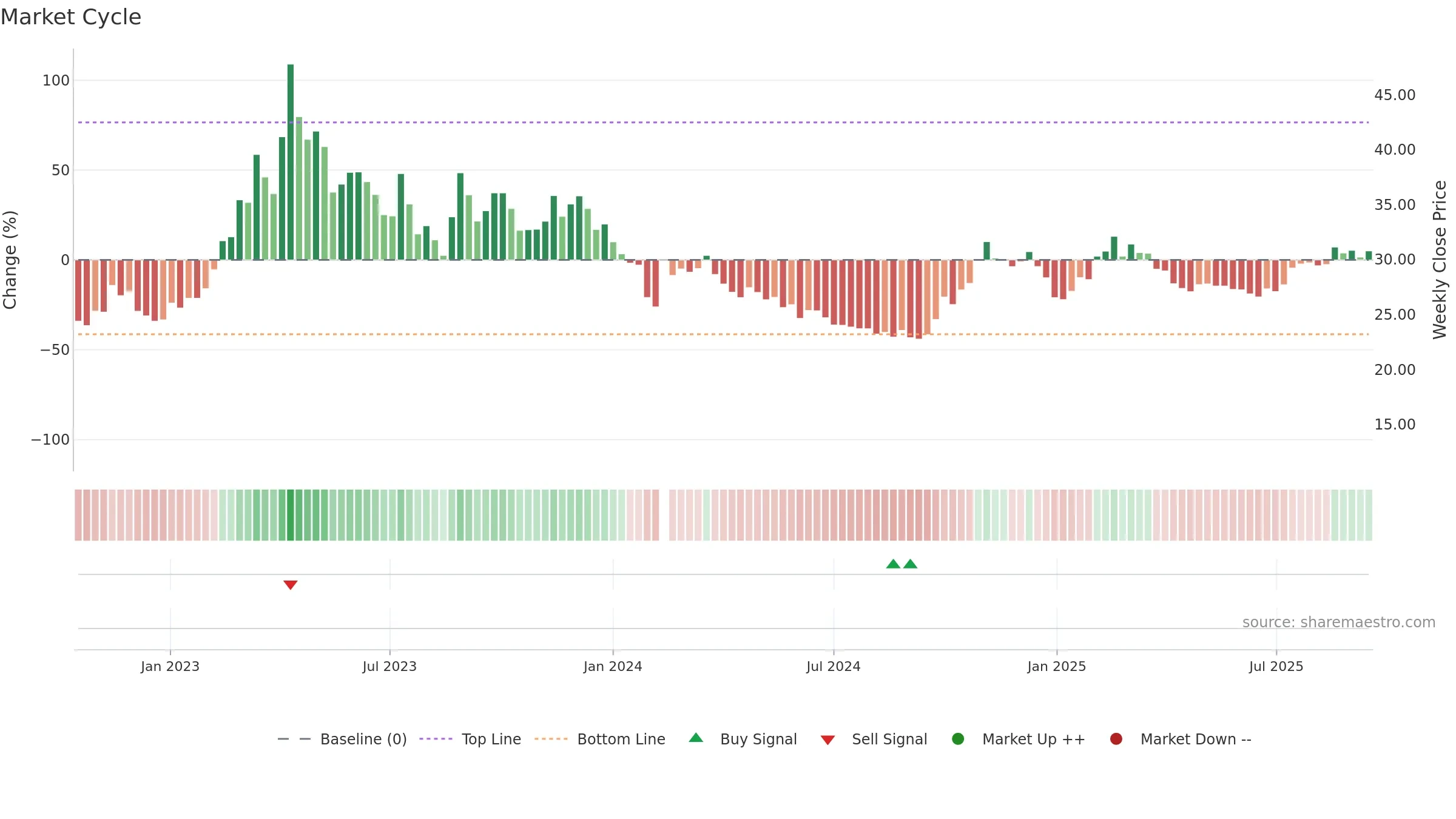
Task: Click the 40.00 price tick label
Action: tap(1395, 150)
